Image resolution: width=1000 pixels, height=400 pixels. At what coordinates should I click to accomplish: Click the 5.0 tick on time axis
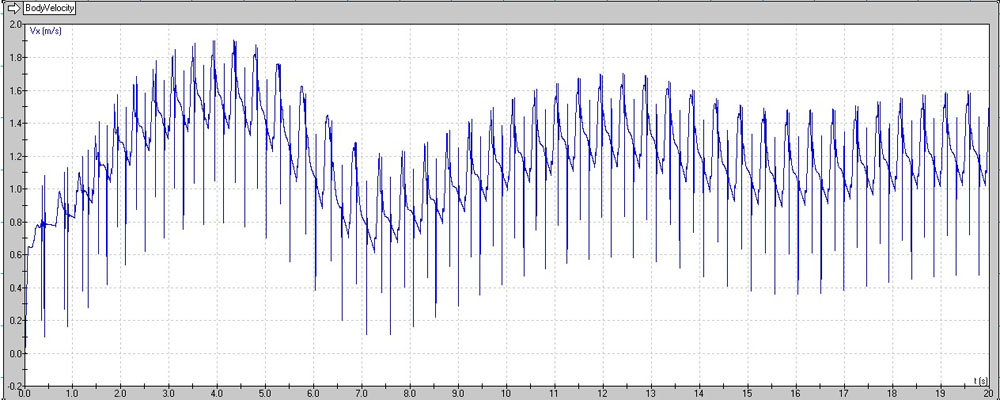click(265, 394)
